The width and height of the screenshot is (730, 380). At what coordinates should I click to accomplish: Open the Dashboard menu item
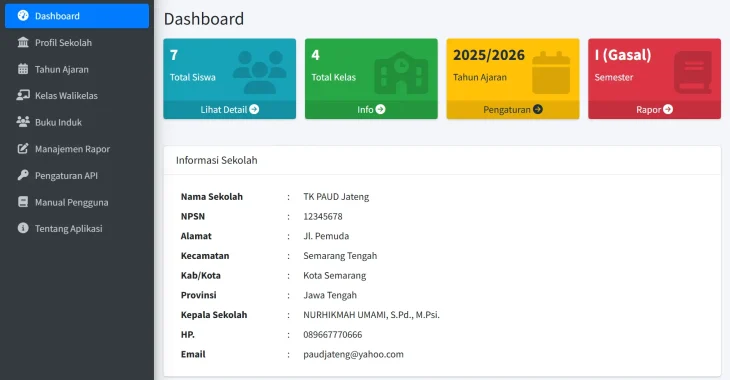(x=77, y=16)
